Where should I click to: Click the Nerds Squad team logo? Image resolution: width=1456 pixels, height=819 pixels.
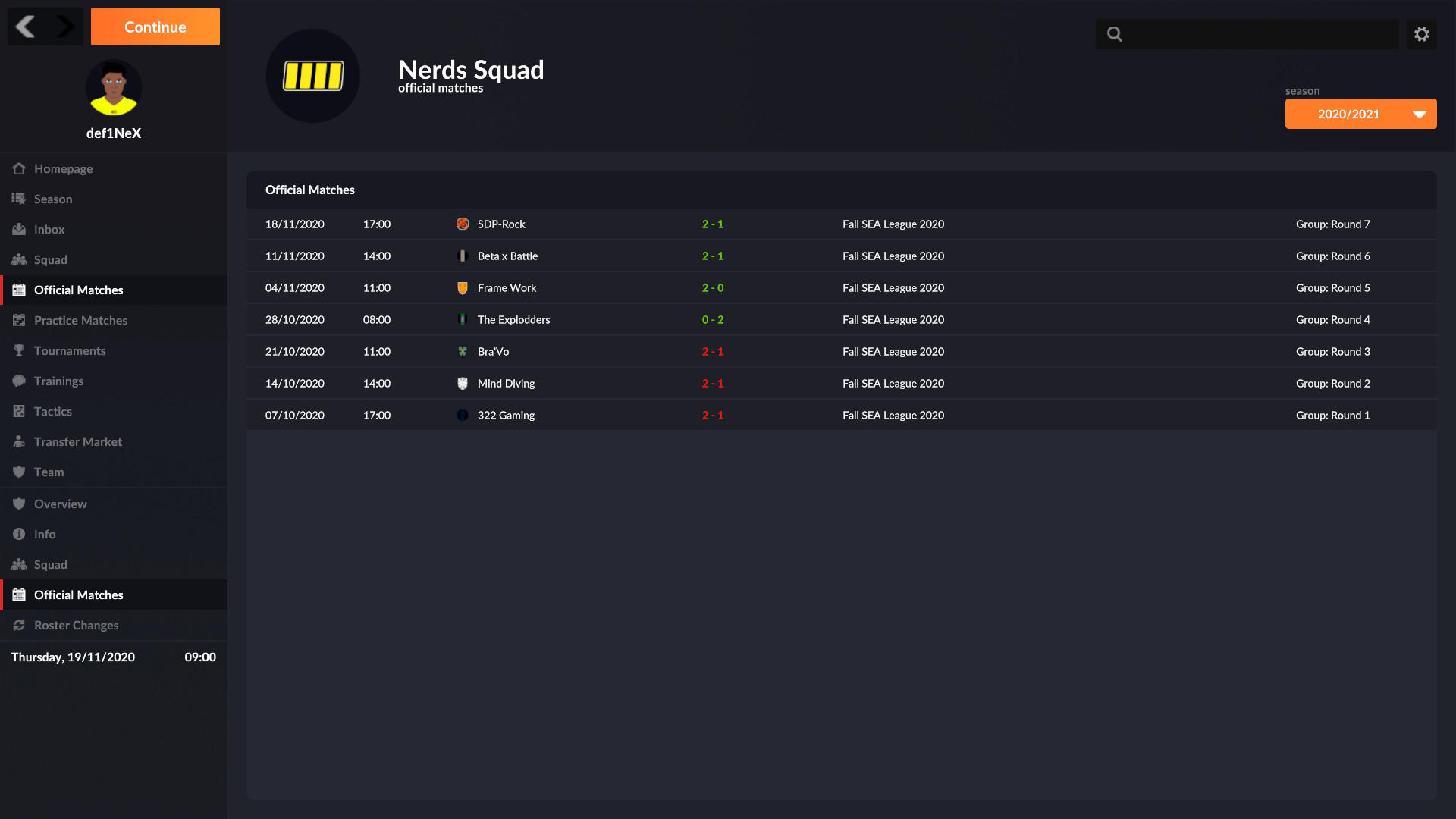312,76
